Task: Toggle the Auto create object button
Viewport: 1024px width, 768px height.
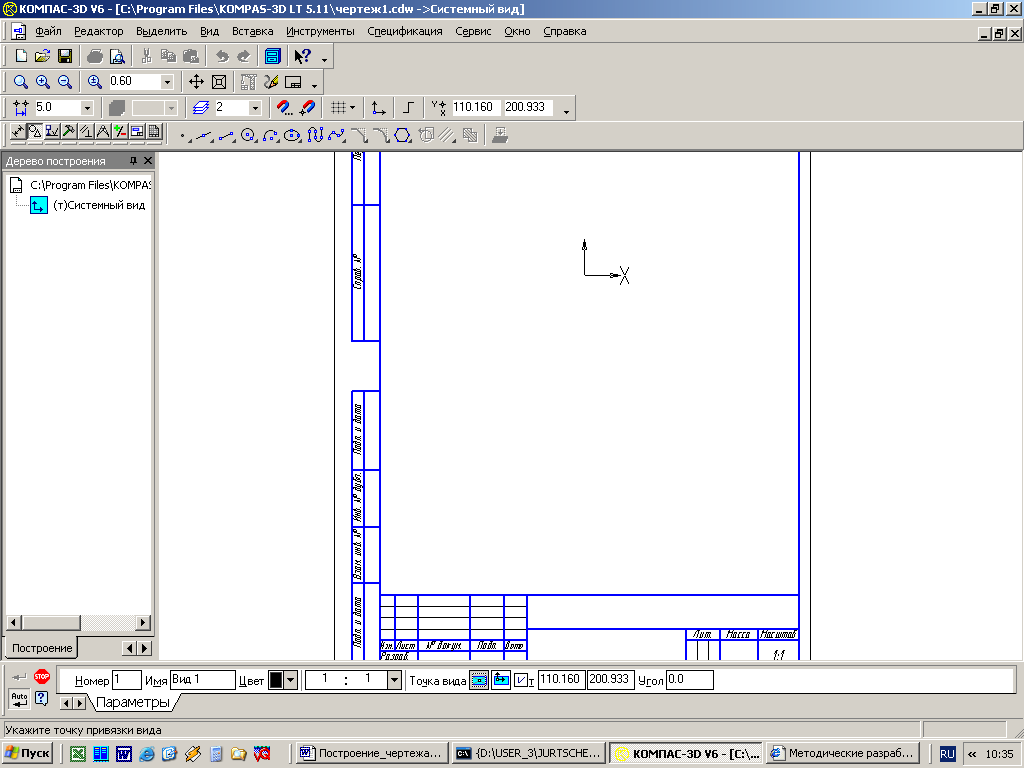Action: [x=19, y=697]
